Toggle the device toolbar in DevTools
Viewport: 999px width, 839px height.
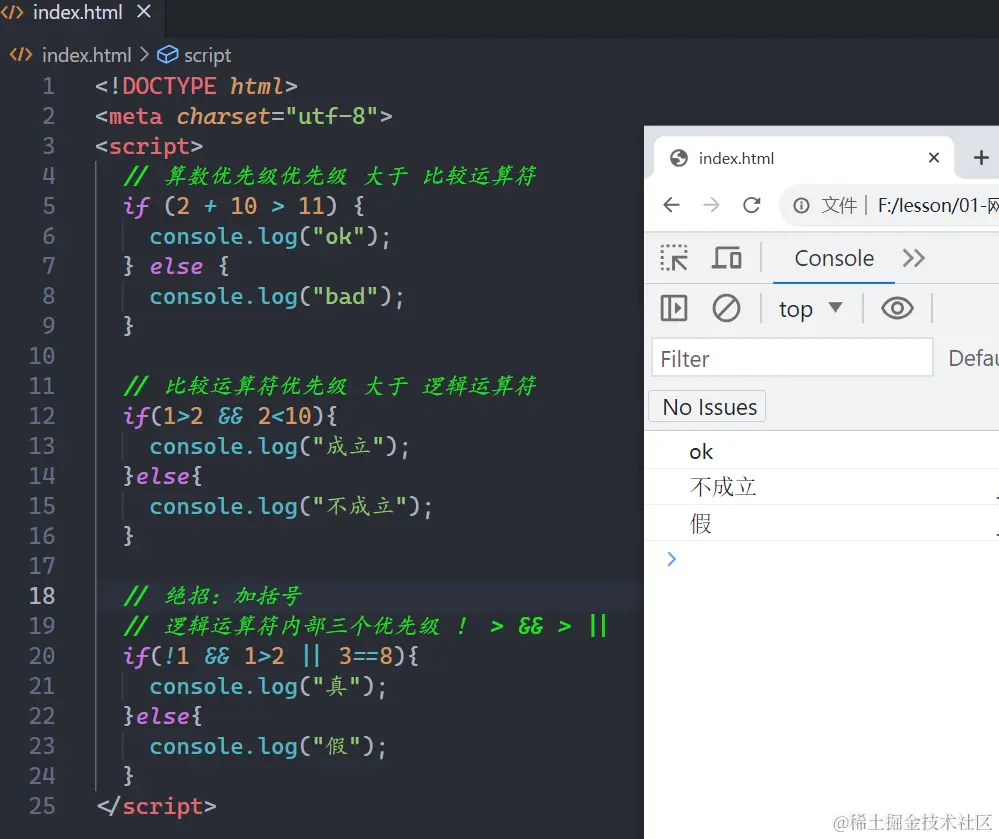click(x=726, y=258)
